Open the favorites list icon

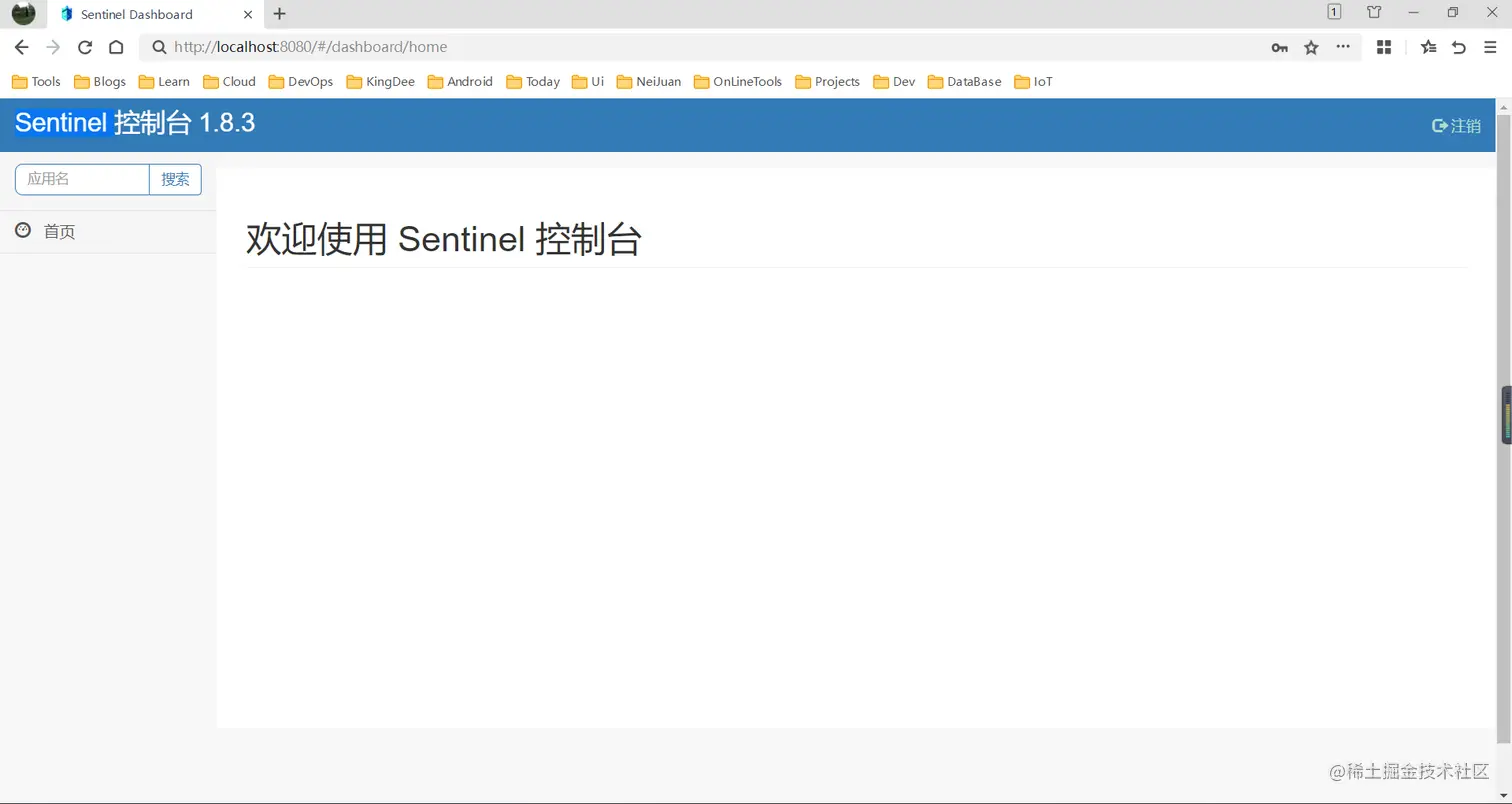(x=1429, y=47)
